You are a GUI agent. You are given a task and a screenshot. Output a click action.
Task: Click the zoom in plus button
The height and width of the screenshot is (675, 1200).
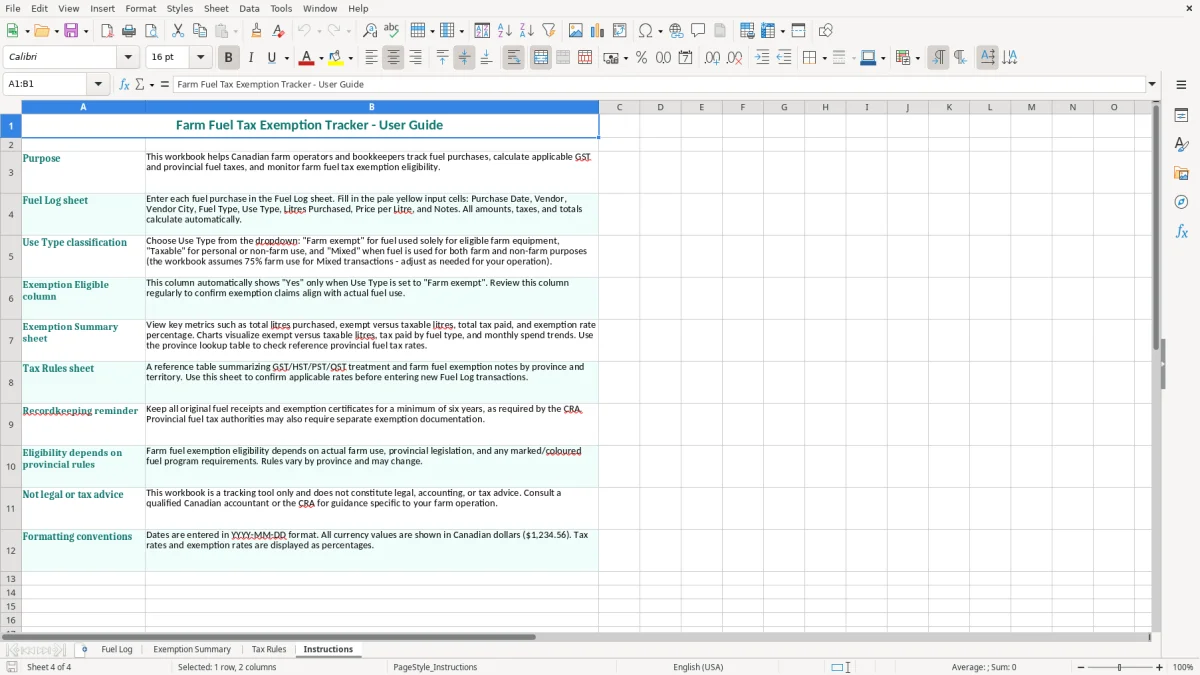click(x=1160, y=667)
